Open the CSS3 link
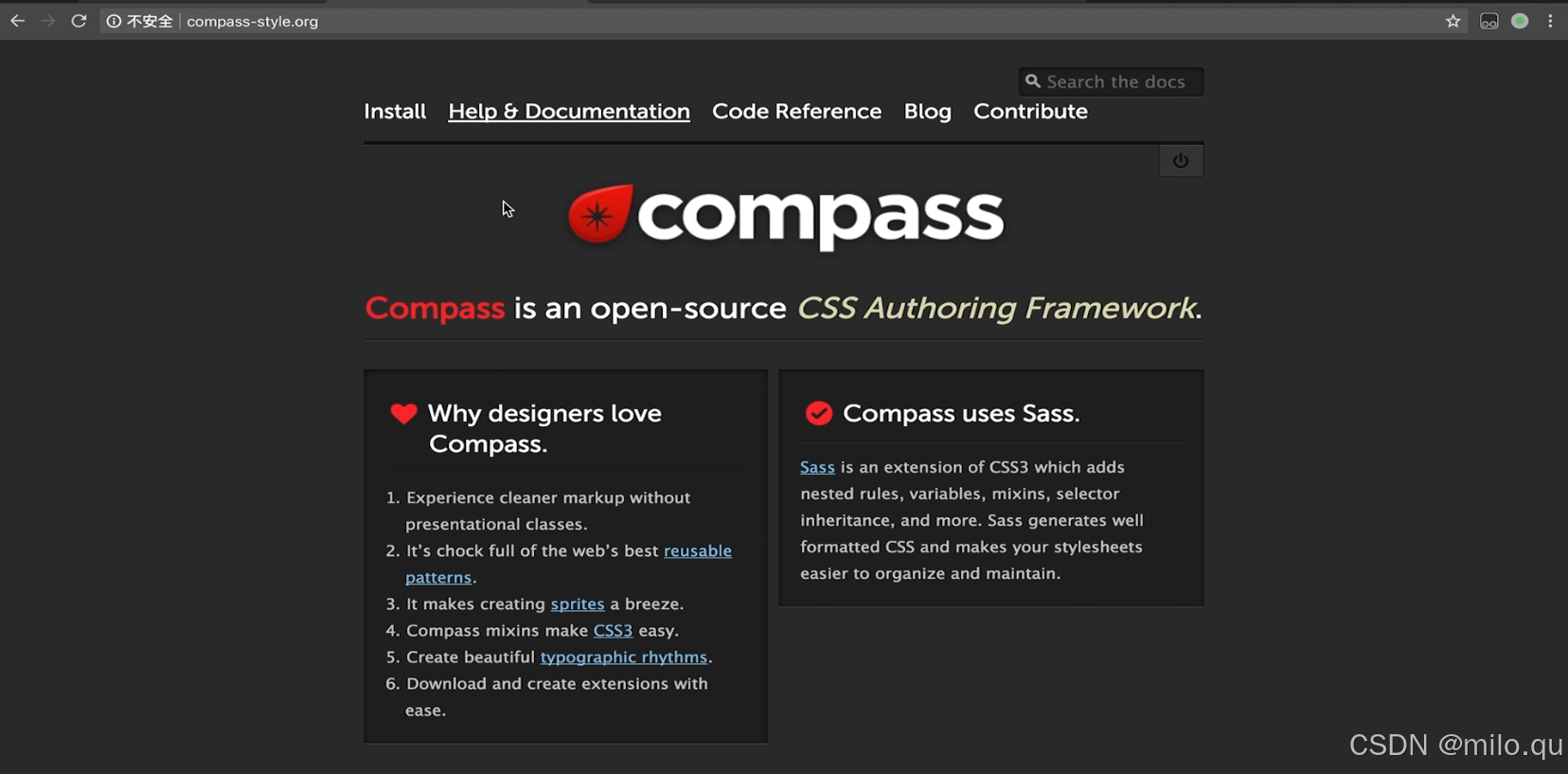 click(x=613, y=630)
